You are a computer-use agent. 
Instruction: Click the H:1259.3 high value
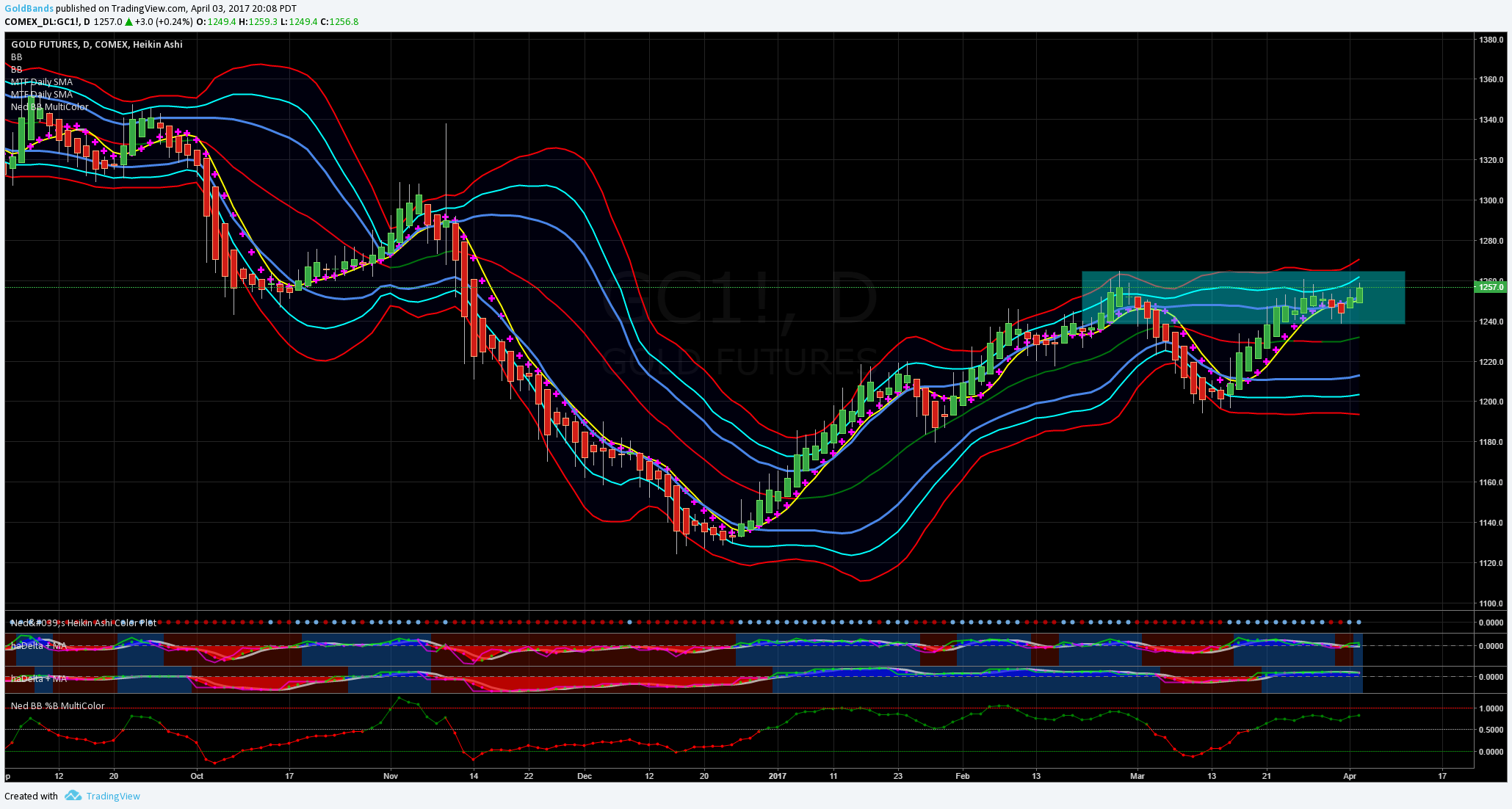258,22
